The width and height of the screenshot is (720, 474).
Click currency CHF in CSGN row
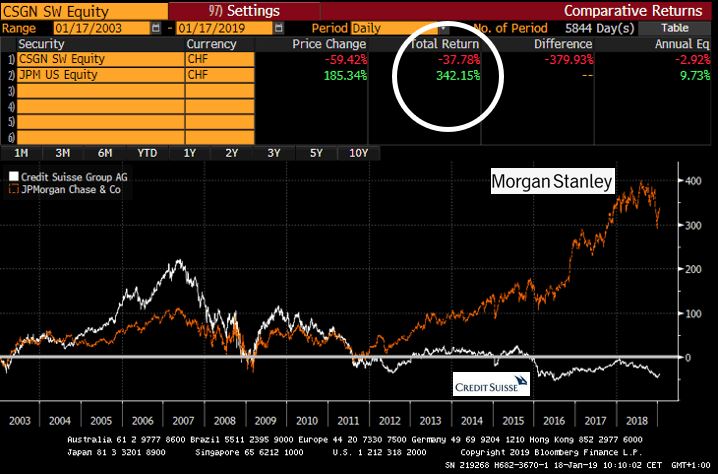[220, 59]
